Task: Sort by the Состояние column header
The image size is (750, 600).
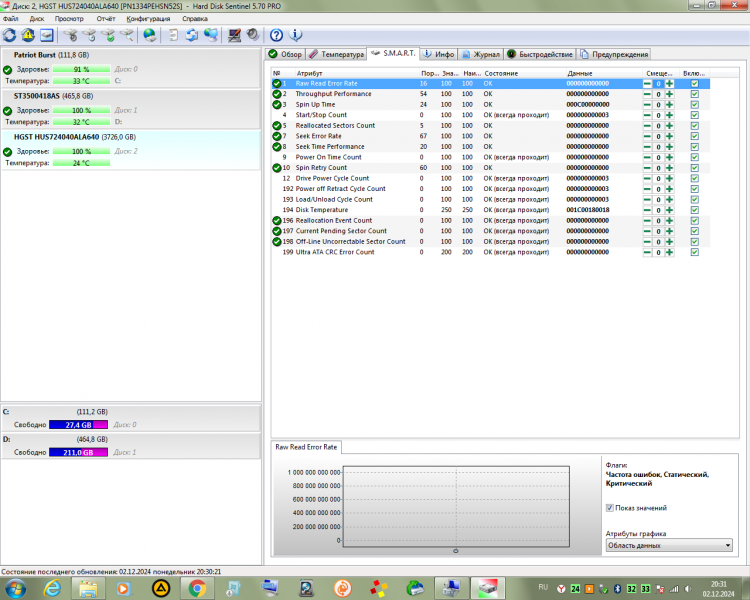Action: 523,73
